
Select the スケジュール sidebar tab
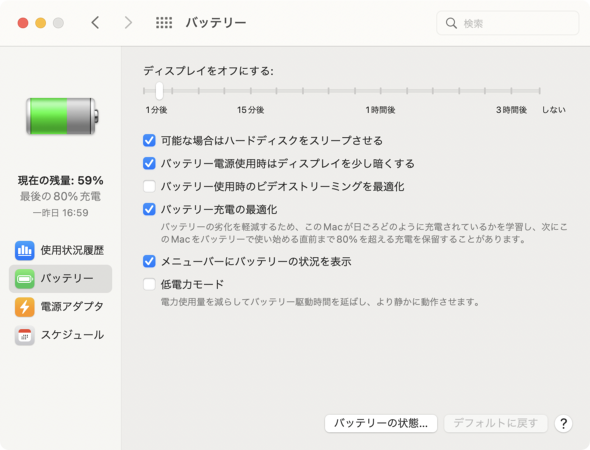60,335
